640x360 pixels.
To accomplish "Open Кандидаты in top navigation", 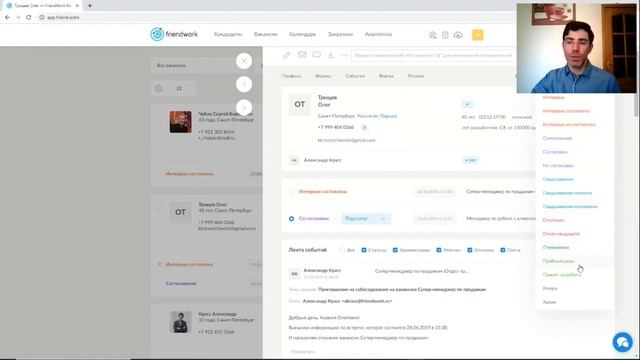I will click(228, 34).
